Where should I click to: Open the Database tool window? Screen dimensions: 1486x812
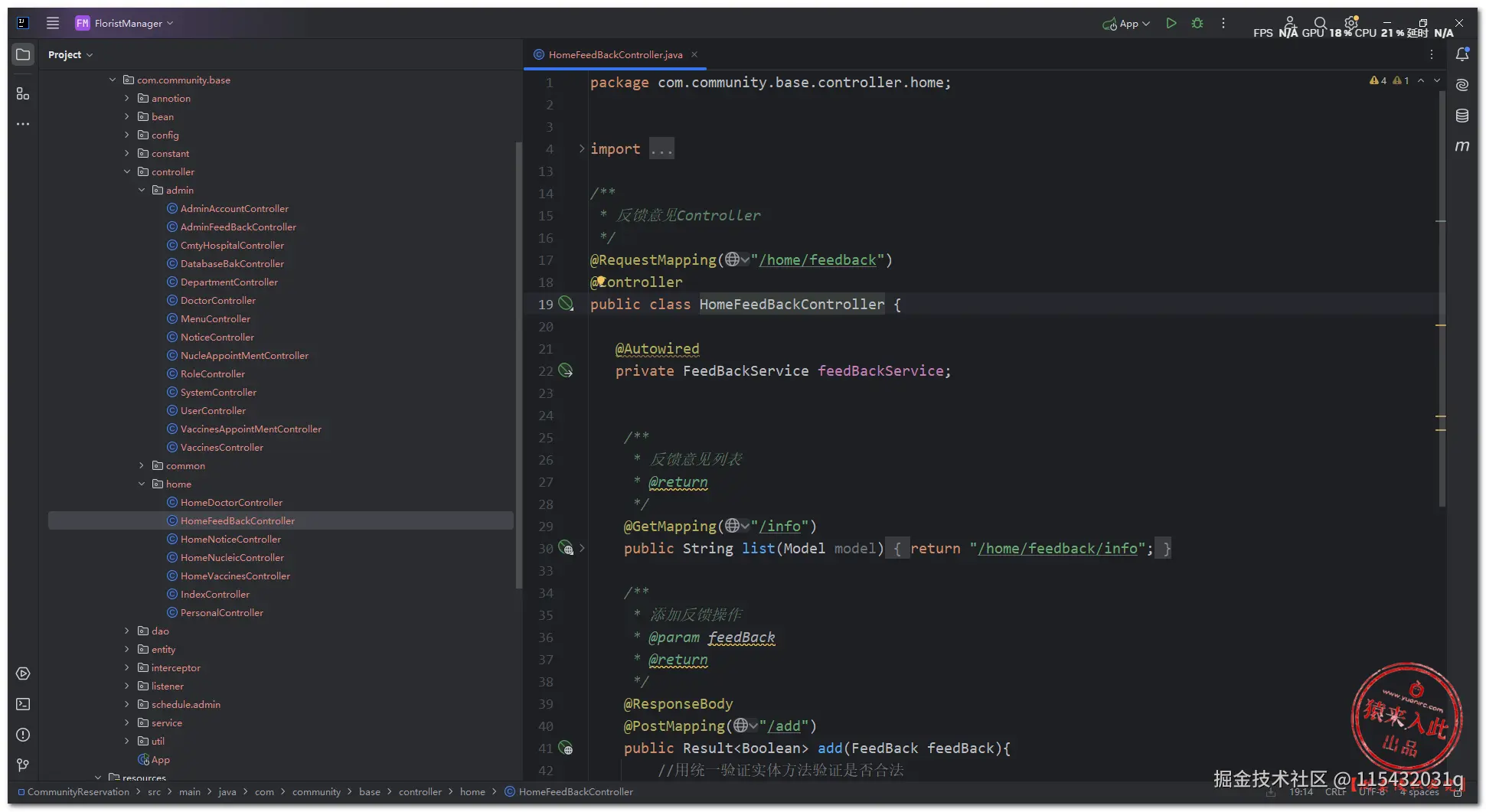tap(1462, 116)
